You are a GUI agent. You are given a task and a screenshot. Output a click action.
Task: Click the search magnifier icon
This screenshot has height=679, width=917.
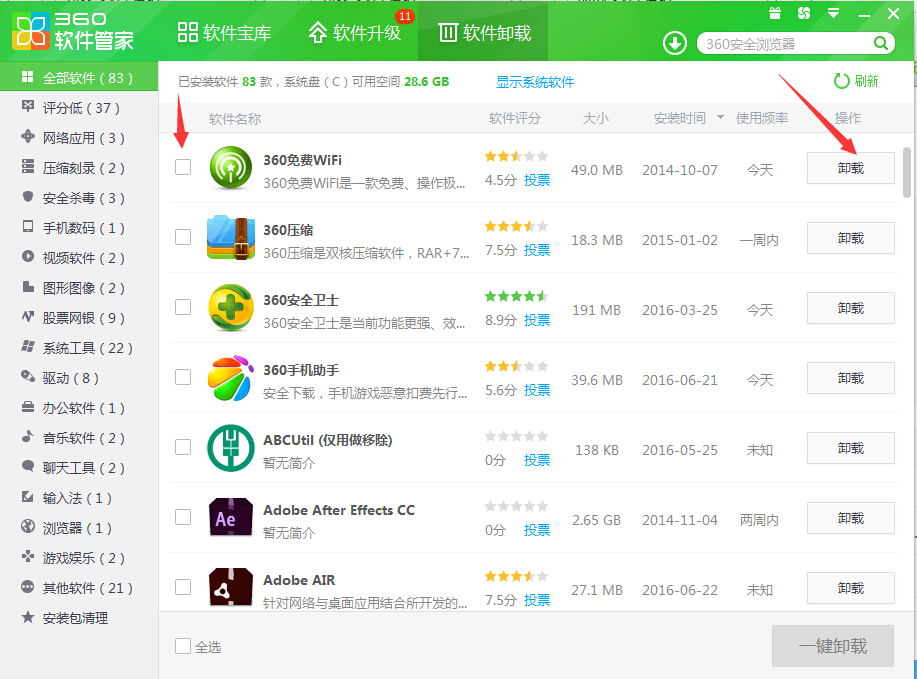pos(881,43)
